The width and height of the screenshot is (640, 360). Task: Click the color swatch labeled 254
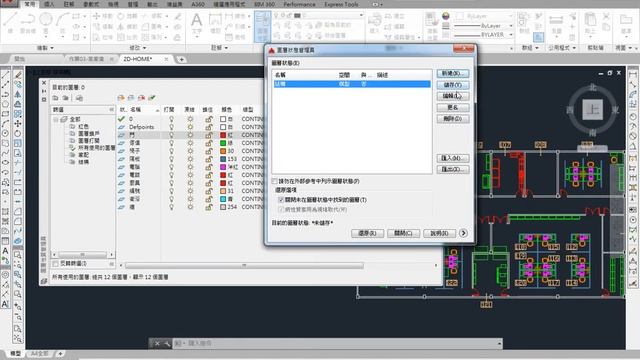[x=223, y=207]
